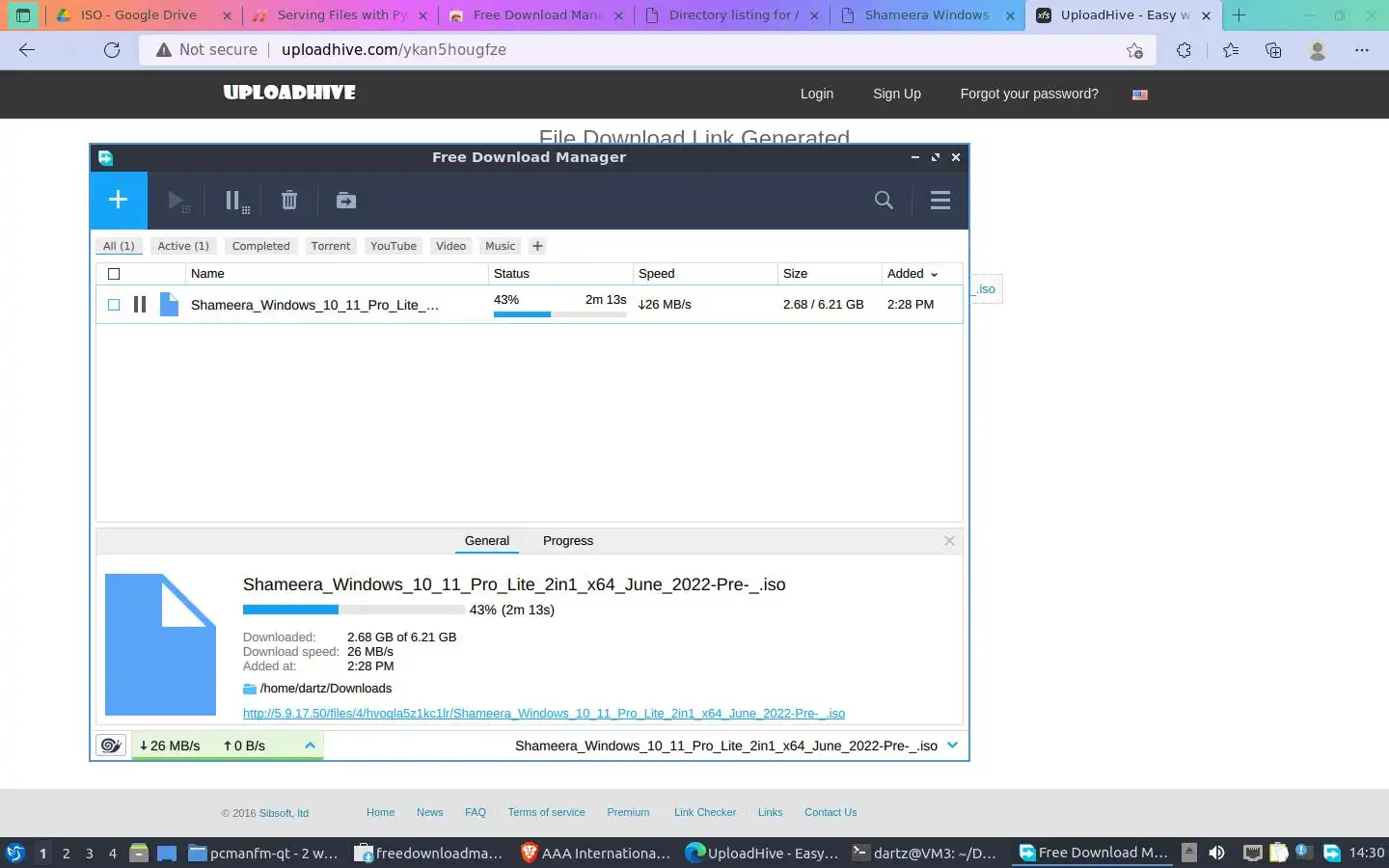Filter downloads by Music

pyautogui.click(x=500, y=246)
